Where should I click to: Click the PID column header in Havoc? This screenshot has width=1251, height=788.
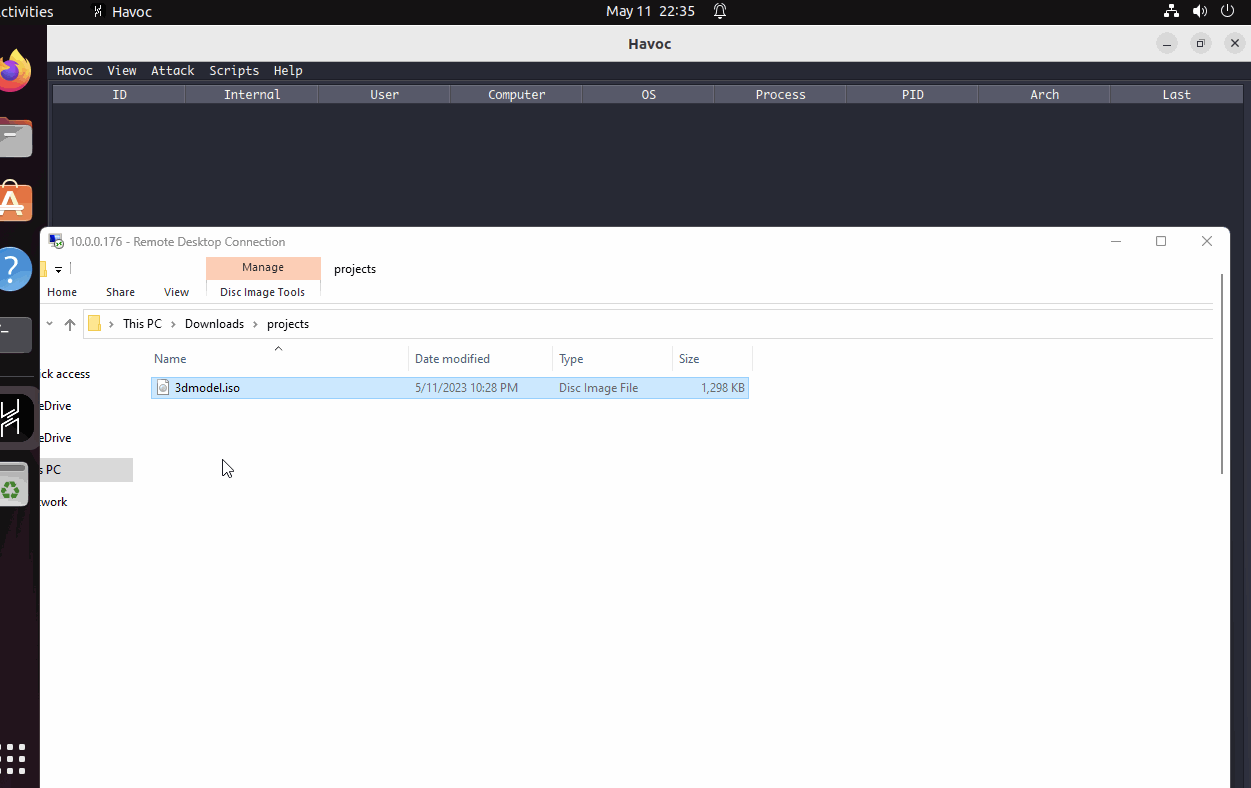[912, 94]
